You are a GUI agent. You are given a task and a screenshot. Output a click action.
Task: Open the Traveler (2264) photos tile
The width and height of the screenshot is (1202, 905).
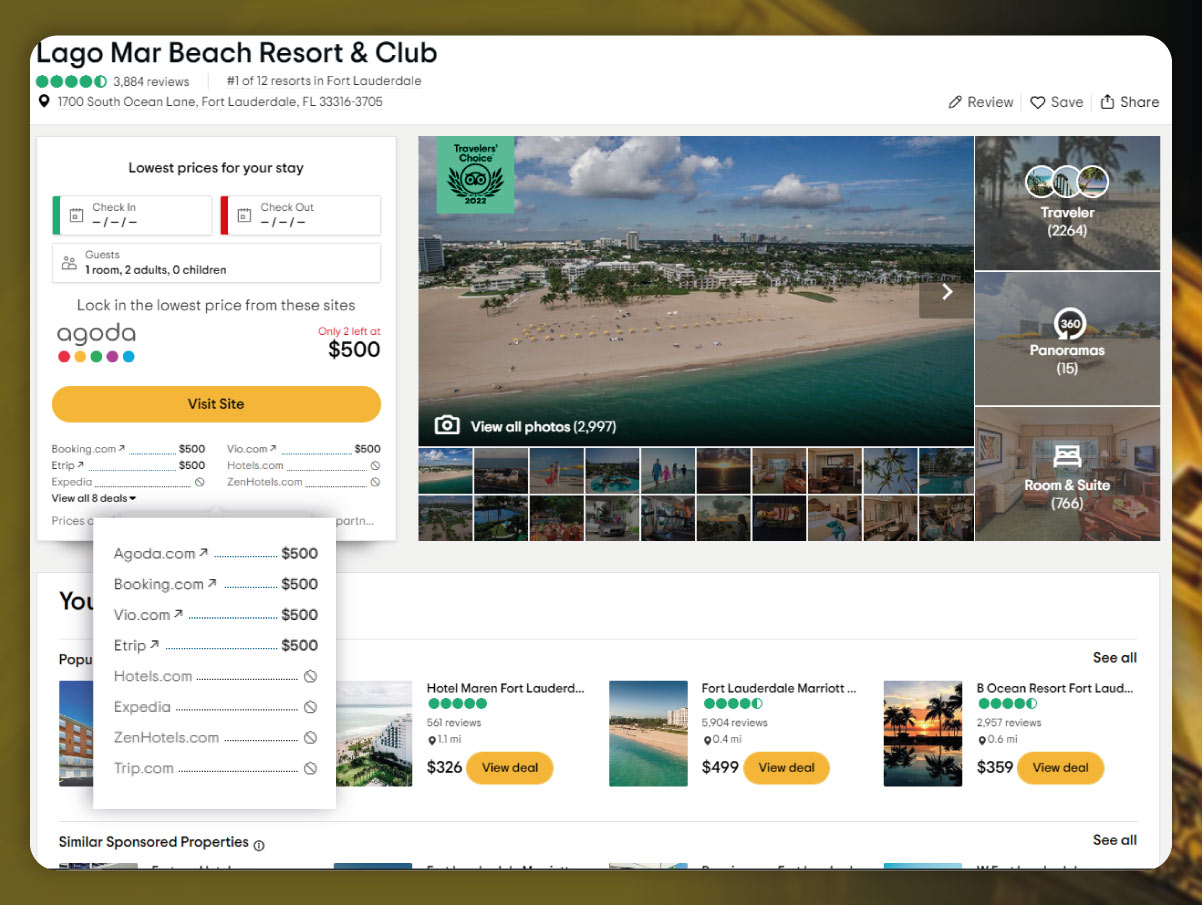point(1068,203)
